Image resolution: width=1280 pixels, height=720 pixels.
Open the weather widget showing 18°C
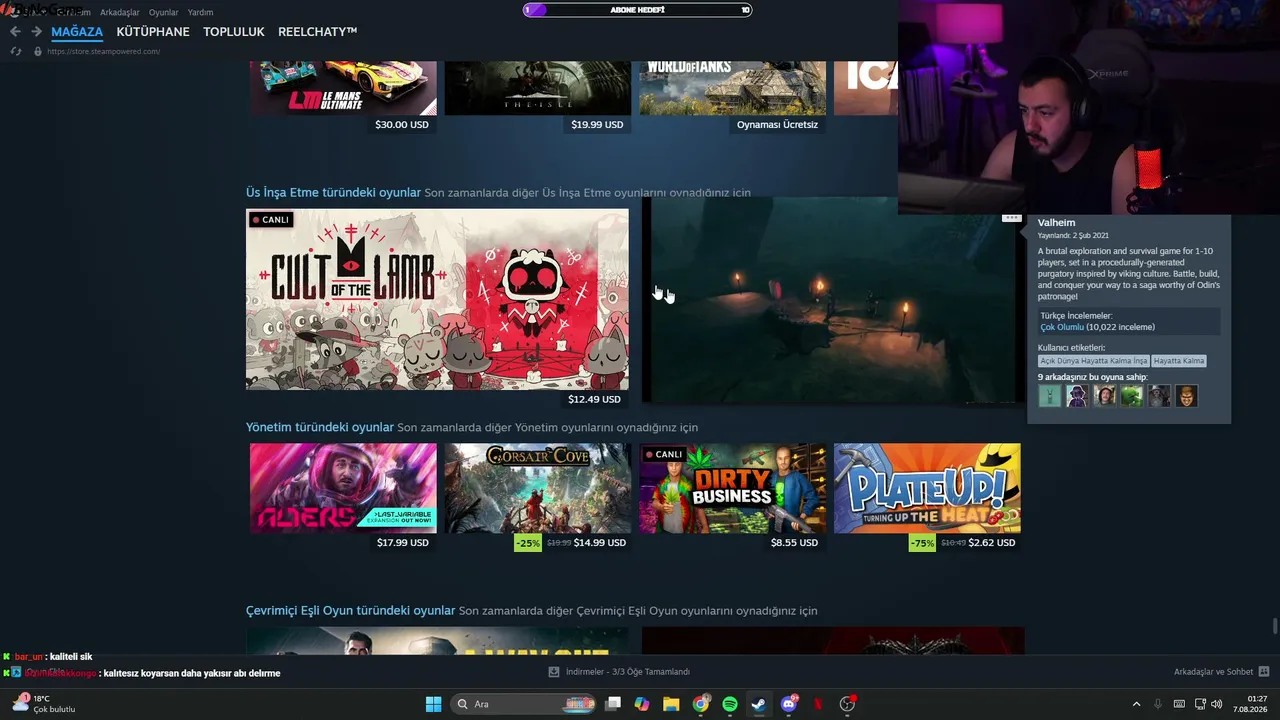click(42, 704)
